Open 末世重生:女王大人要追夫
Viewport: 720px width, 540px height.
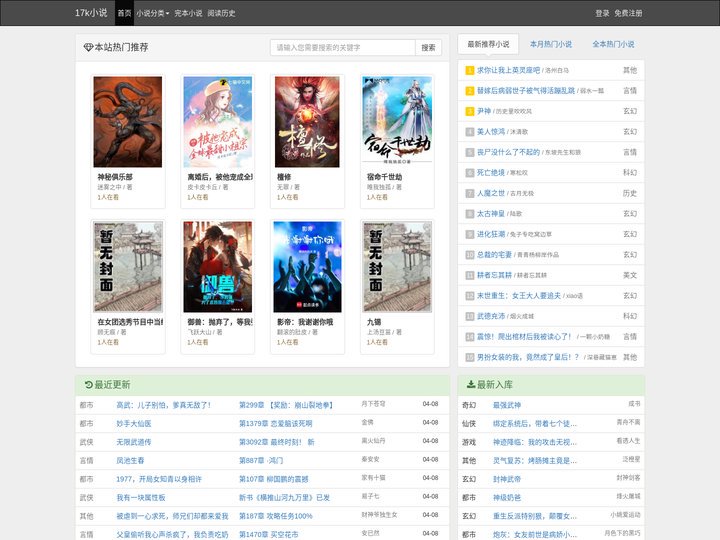(x=519, y=296)
